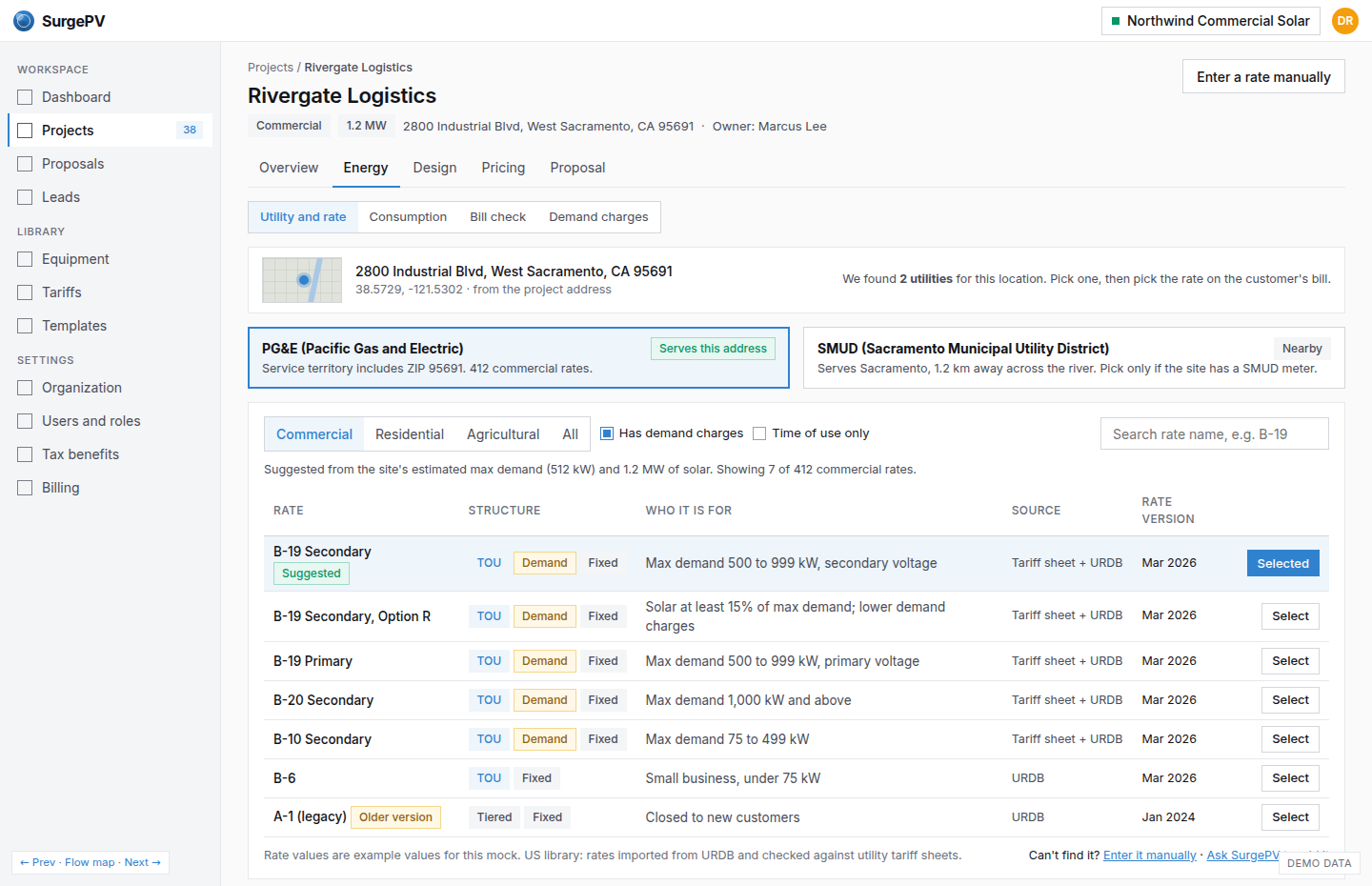Pick the PG&E utility card
This screenshot has width=1372, height=886.
518,358
